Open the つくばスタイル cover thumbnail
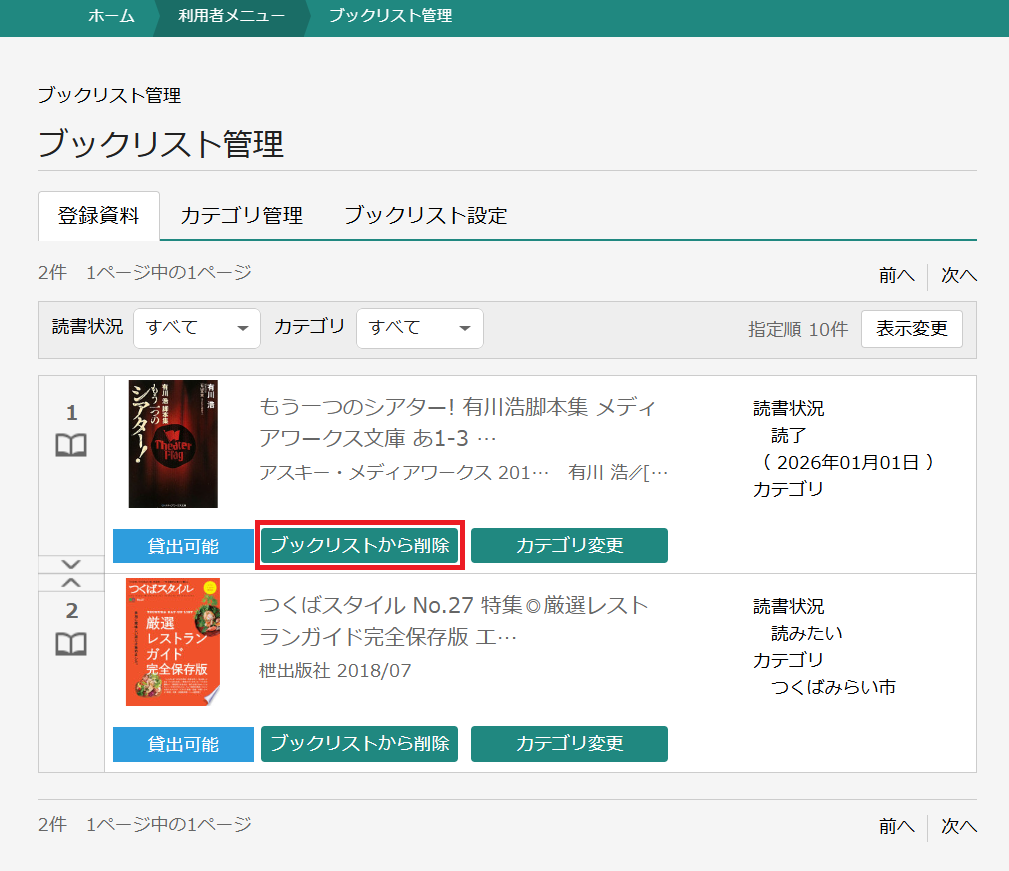Viewport: 1009px width, 871px height. (x=173, y=642)
